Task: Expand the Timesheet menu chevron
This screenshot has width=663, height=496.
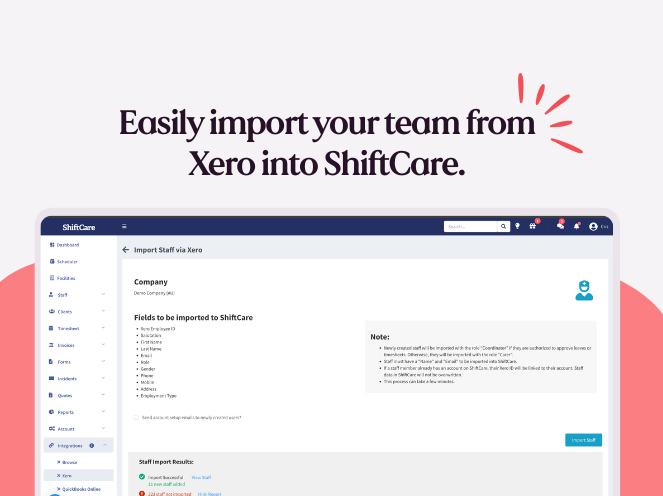Action: pyautogui.click(x=103, y=328)
